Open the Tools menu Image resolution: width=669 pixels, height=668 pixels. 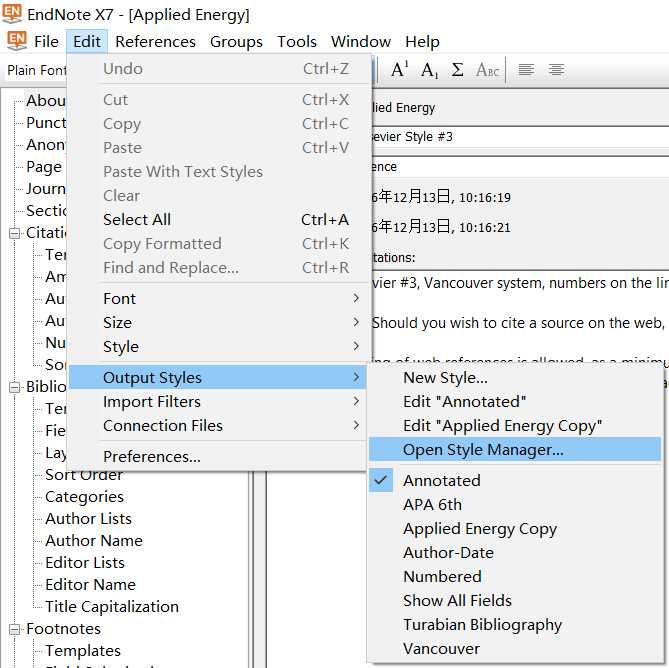(297, 41)
